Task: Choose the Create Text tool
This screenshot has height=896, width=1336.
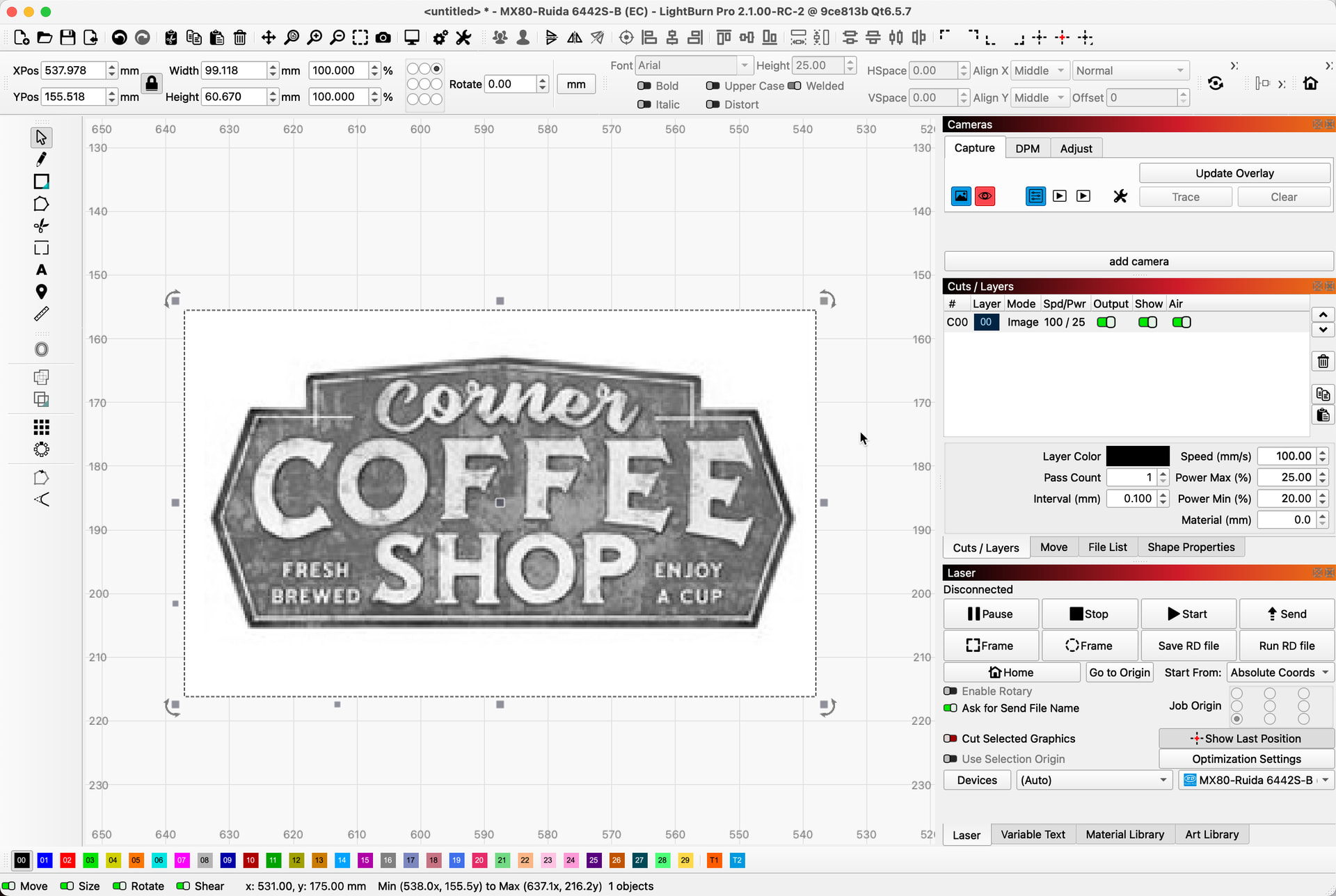Action: coord(41,270)
